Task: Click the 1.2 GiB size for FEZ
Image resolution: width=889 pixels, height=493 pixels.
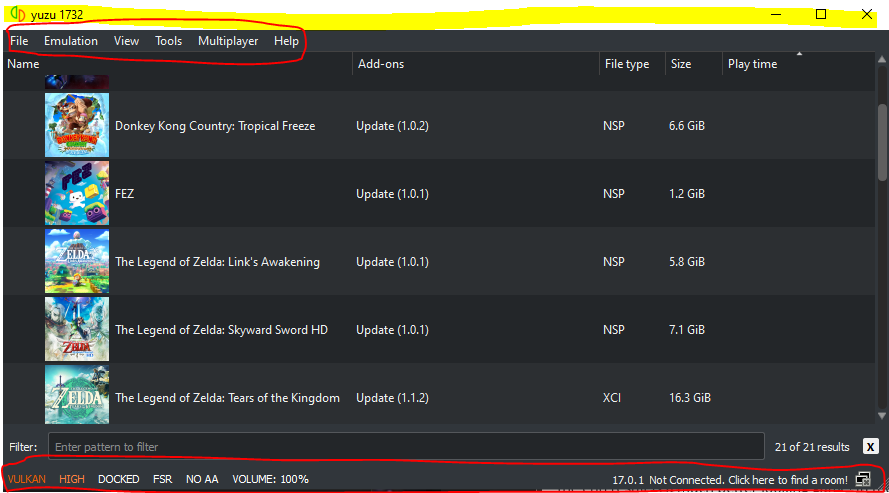Action: coord(687,194)
